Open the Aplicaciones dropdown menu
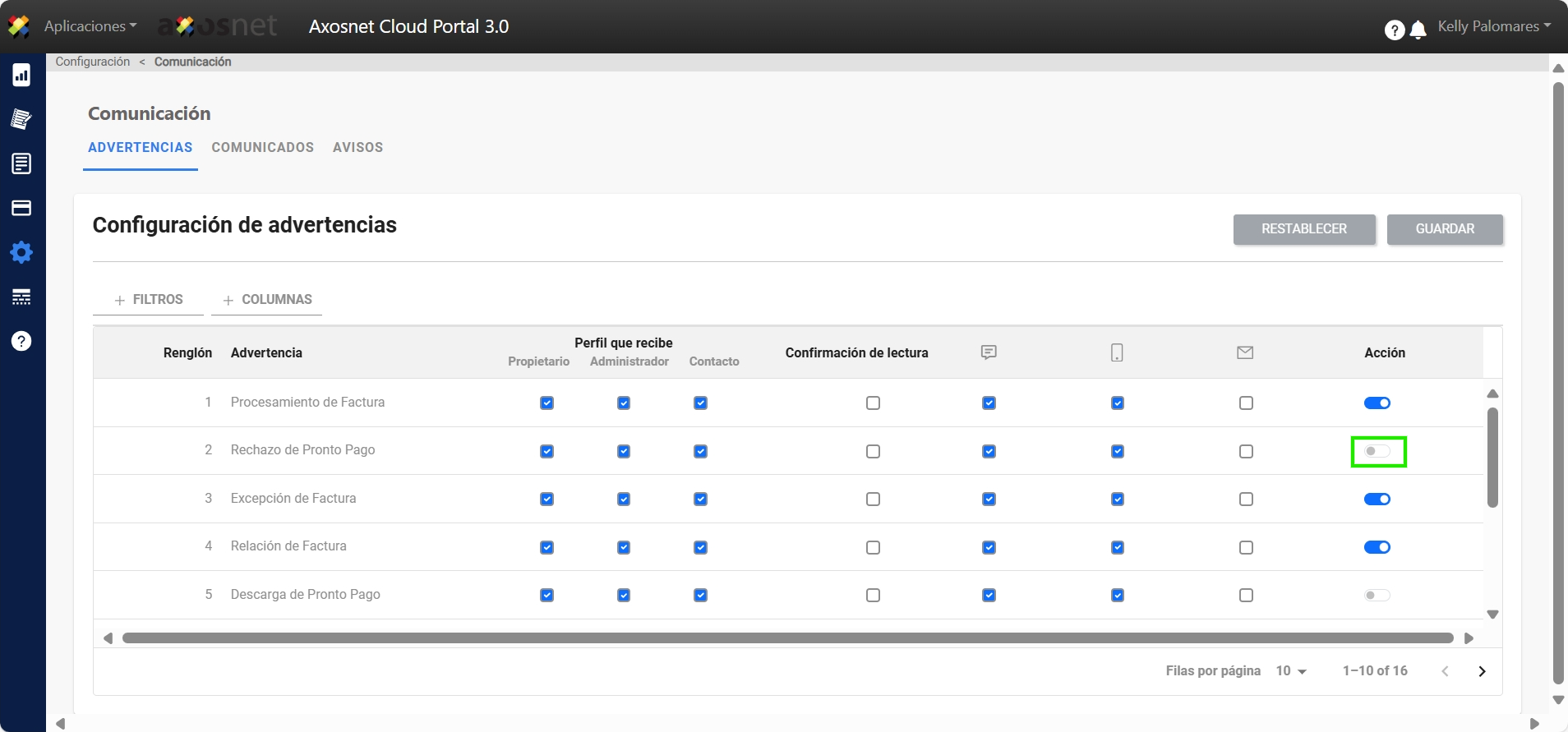Image resolution: width=1568 pixels, height=732 pixels. (x=90, y=26)
